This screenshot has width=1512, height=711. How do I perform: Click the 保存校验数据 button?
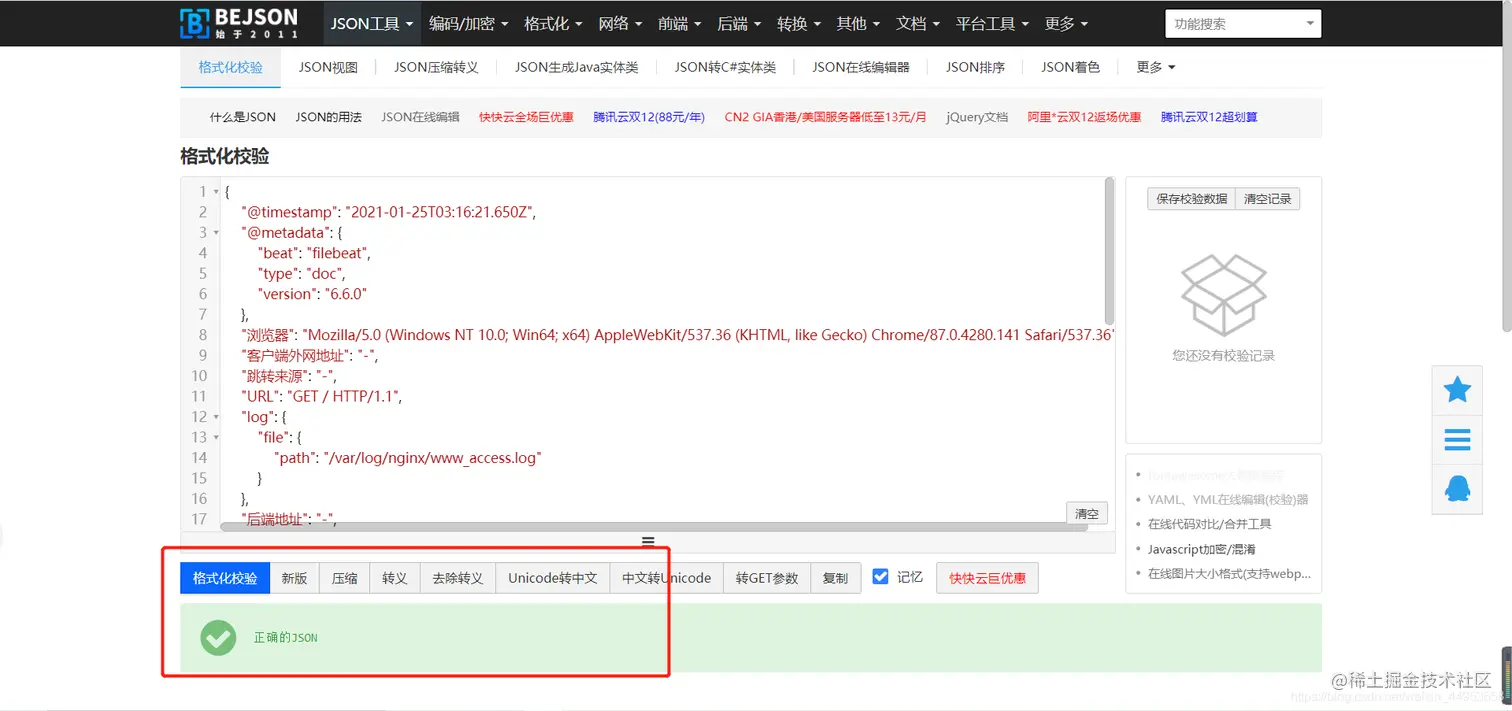tap(1191, 199)
